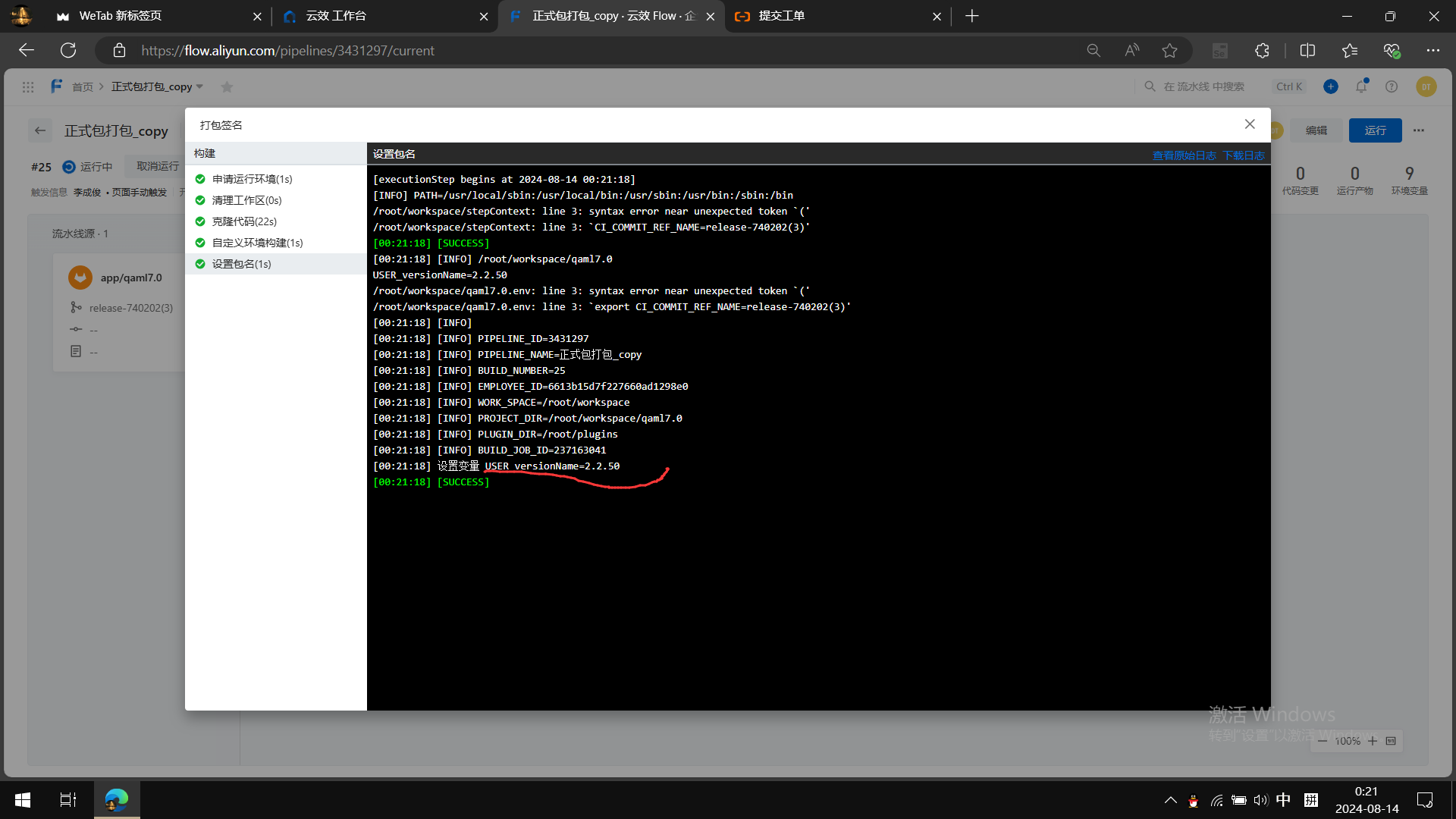This screenshot has width=1456, height=819.
Task: Open help question mark icon
Action: [x=1392, y=86]
